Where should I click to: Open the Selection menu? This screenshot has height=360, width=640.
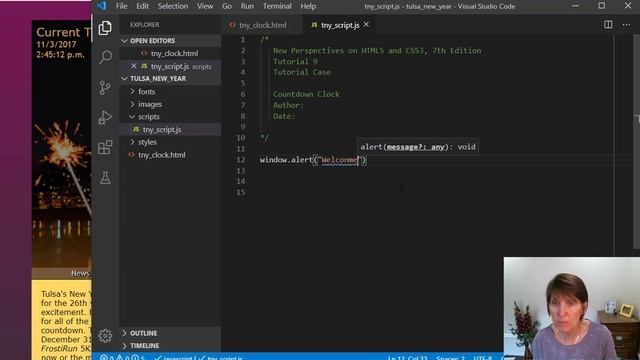173,6
